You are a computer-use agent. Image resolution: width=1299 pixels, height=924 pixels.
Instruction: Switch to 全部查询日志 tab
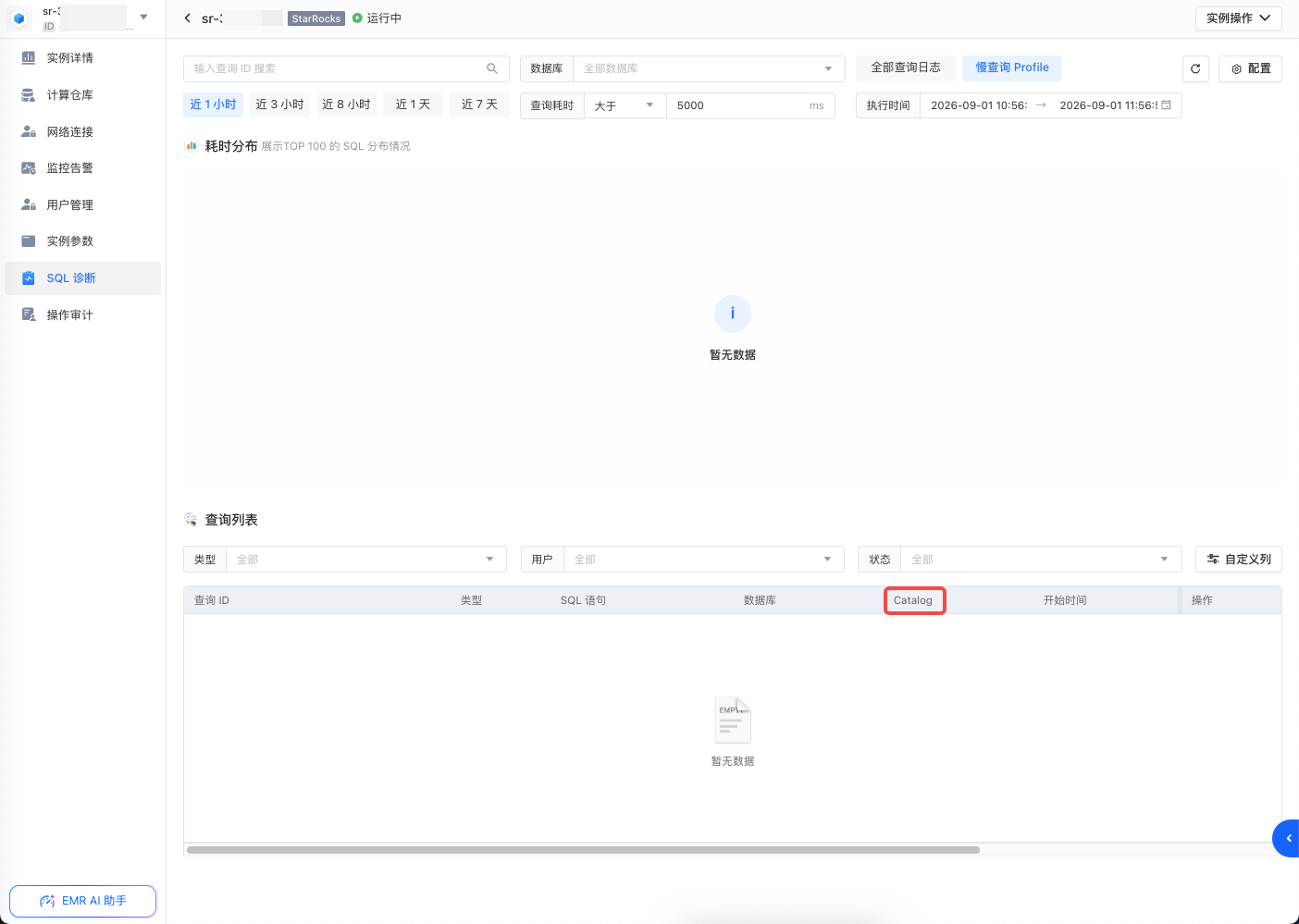coord(906,68)
